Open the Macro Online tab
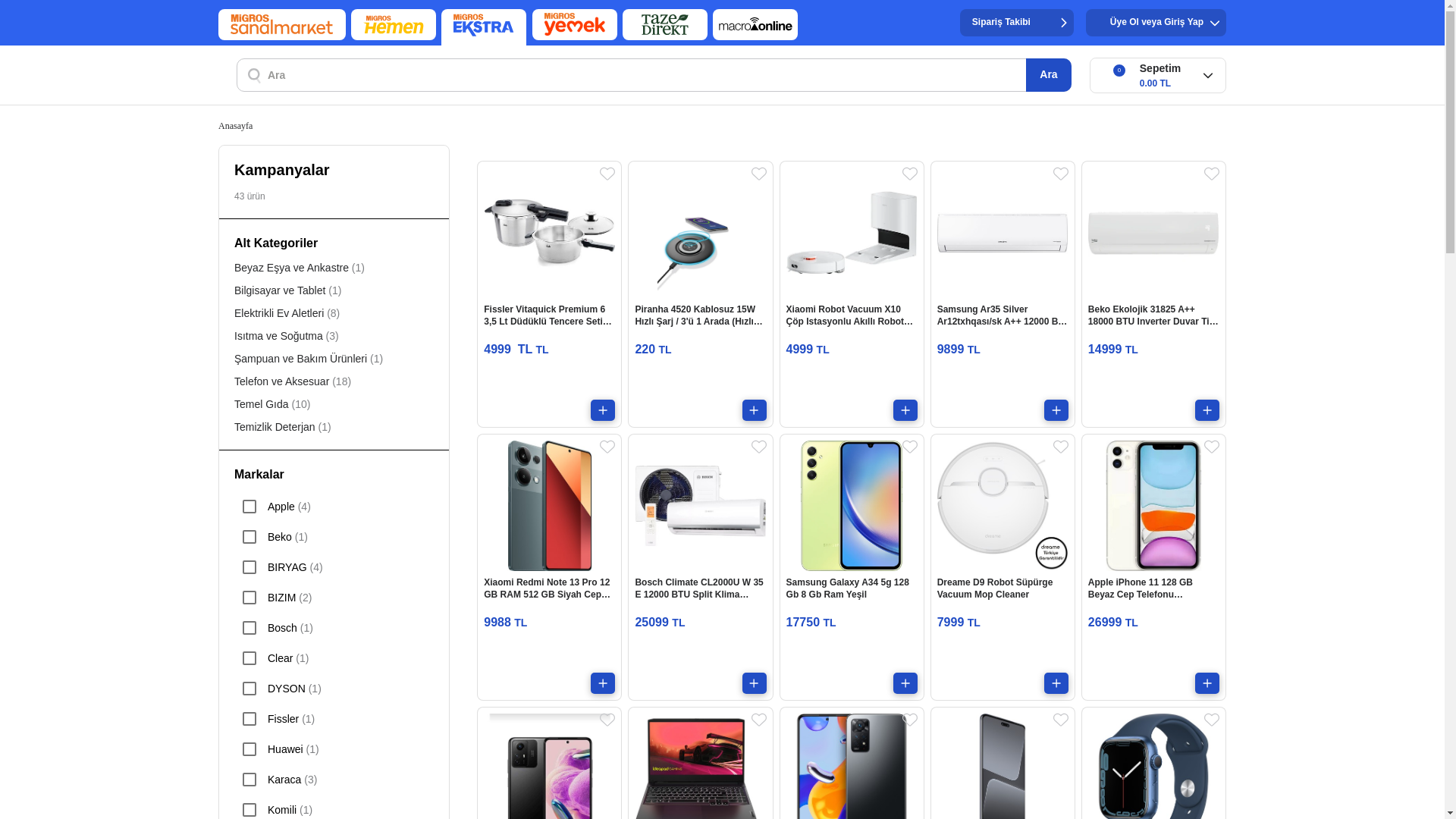This screenshot has width=1456, height=819. coord(755,24)
